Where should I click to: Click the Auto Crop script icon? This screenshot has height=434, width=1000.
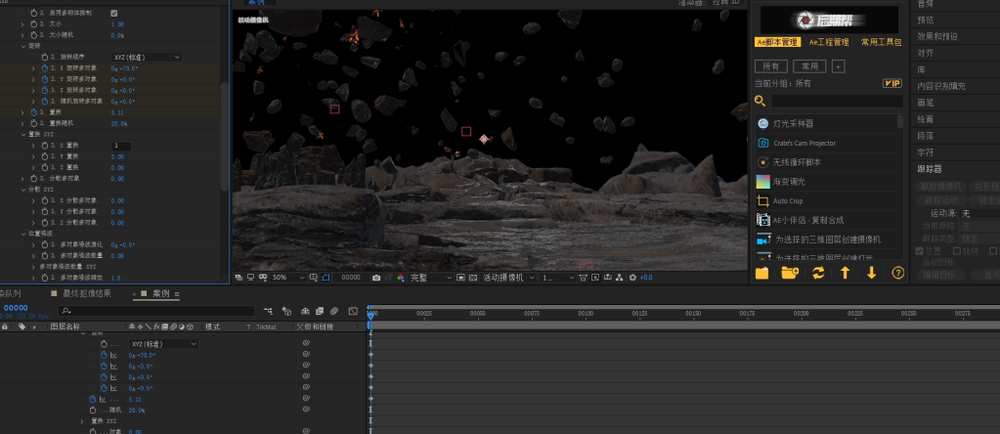(763, 201)
